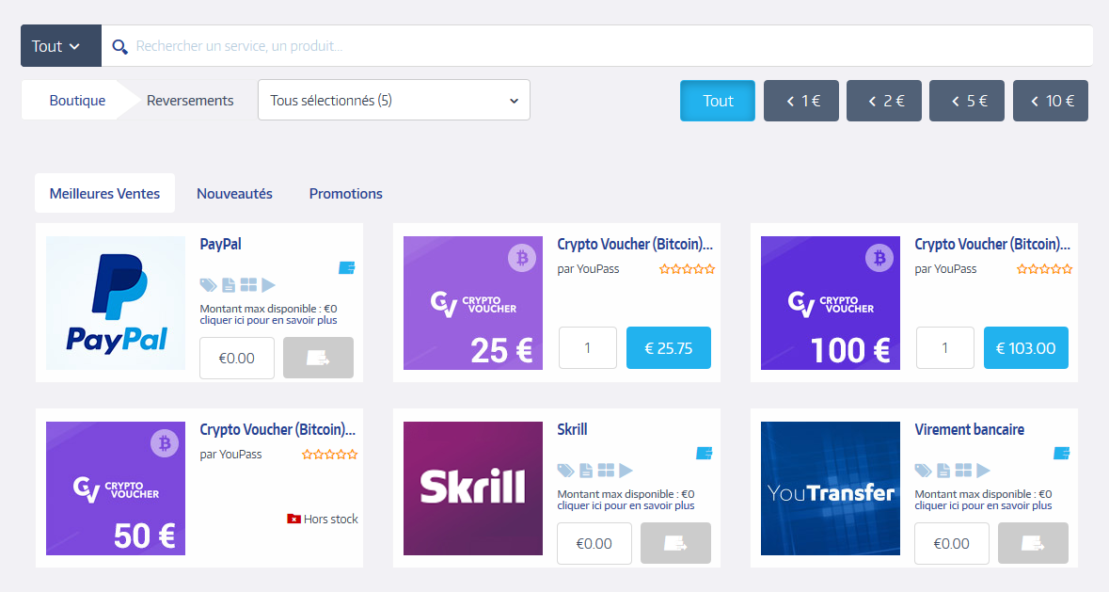The height and width of the screenshot is (592, 1109).
Task: Filter prices under 1 €
Action: 802,101
